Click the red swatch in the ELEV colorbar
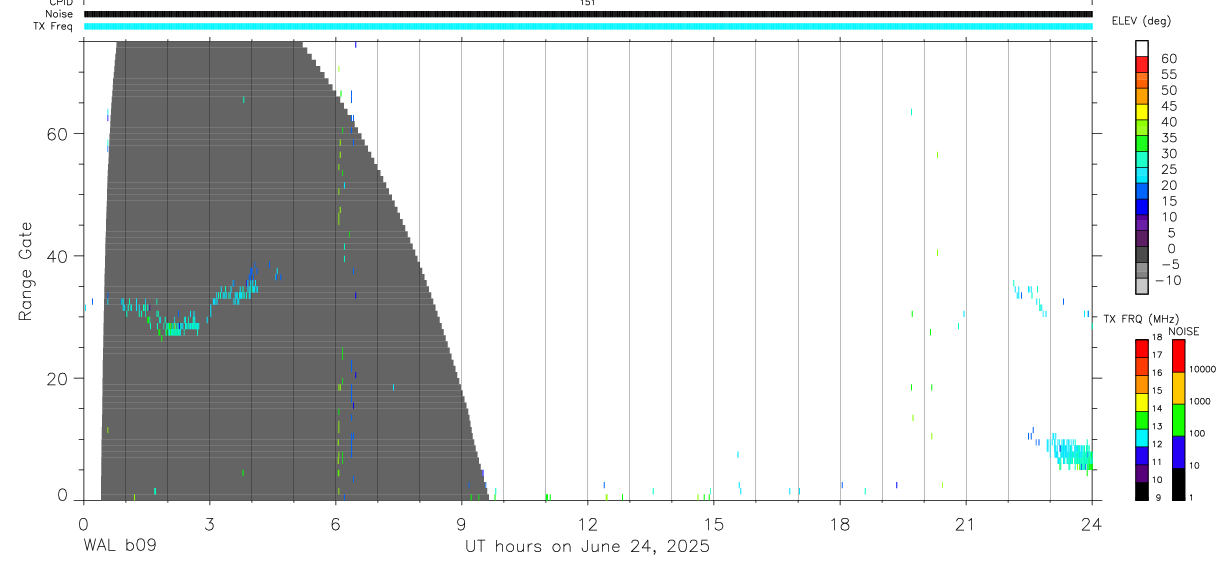The width and height of the screenshot is (1228, 567). 1142,64
